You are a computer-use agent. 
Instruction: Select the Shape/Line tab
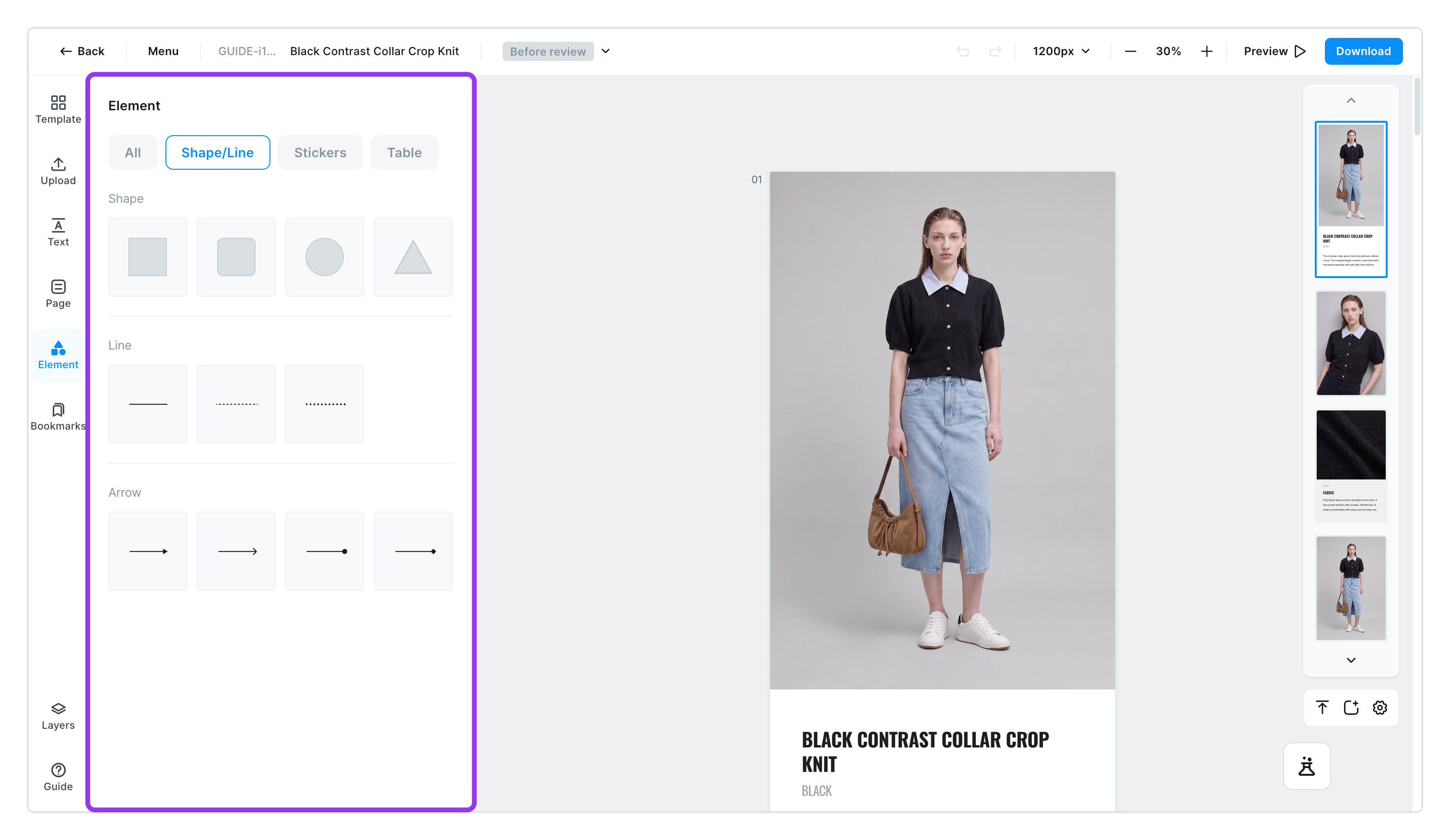click(x=218, y=152)
